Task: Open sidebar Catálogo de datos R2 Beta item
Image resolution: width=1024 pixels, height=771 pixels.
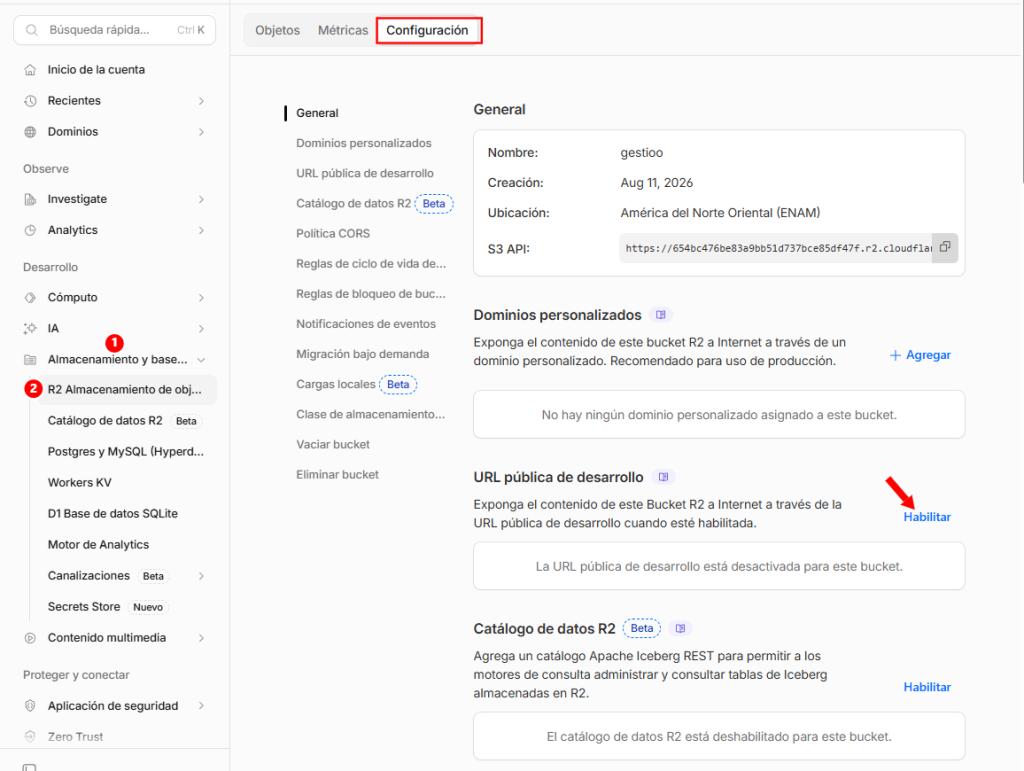Action: (124, 421)
